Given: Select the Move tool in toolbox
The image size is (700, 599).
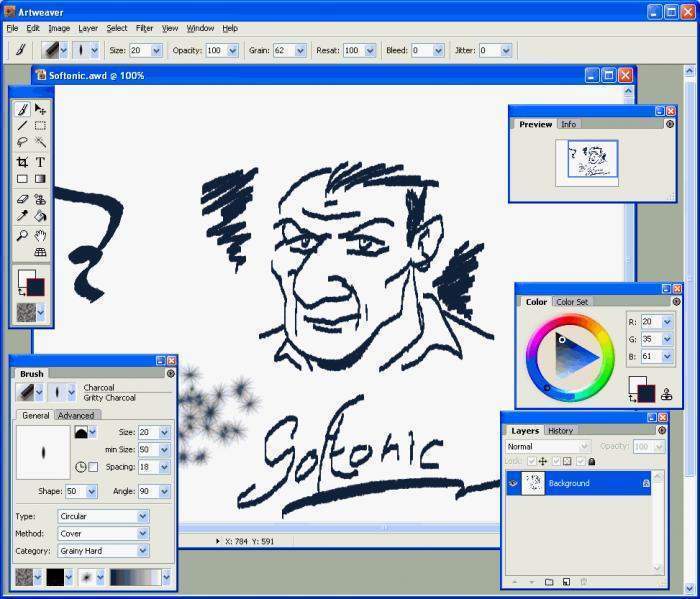Looking at the screenshot, I should coord(40,109).
